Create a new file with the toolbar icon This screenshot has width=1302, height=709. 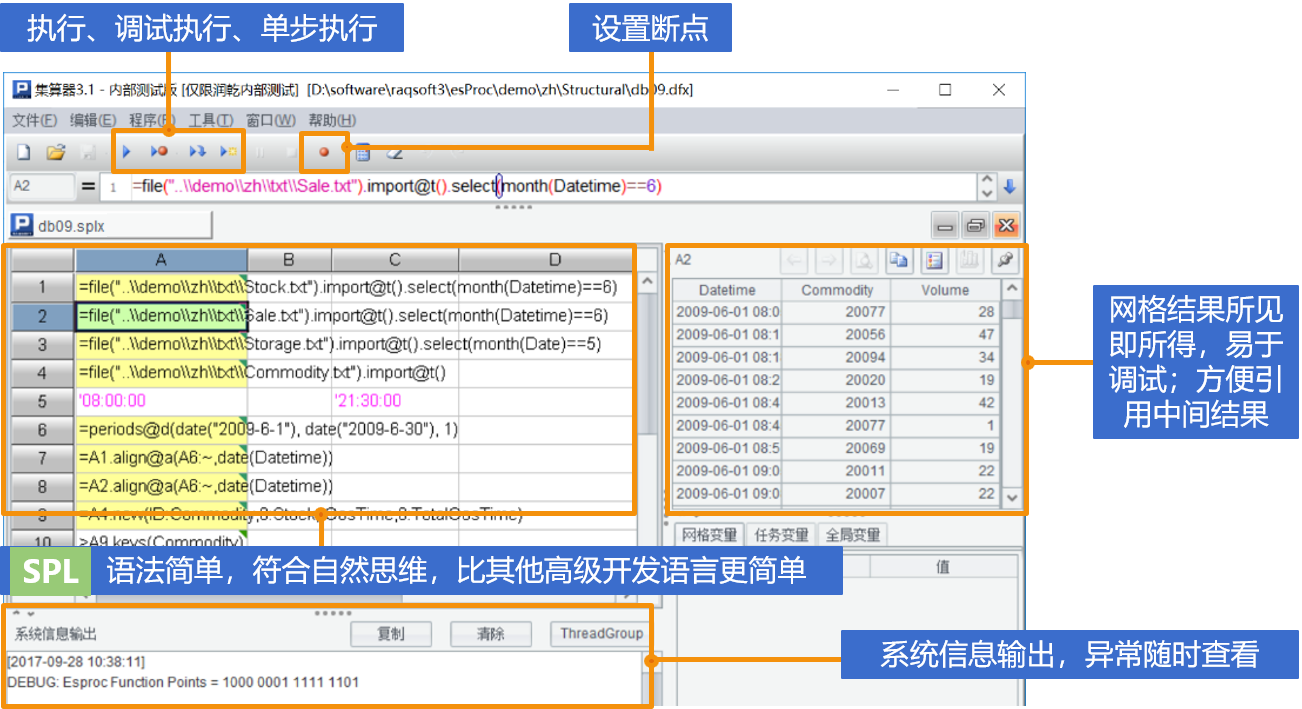click(23, 153)
